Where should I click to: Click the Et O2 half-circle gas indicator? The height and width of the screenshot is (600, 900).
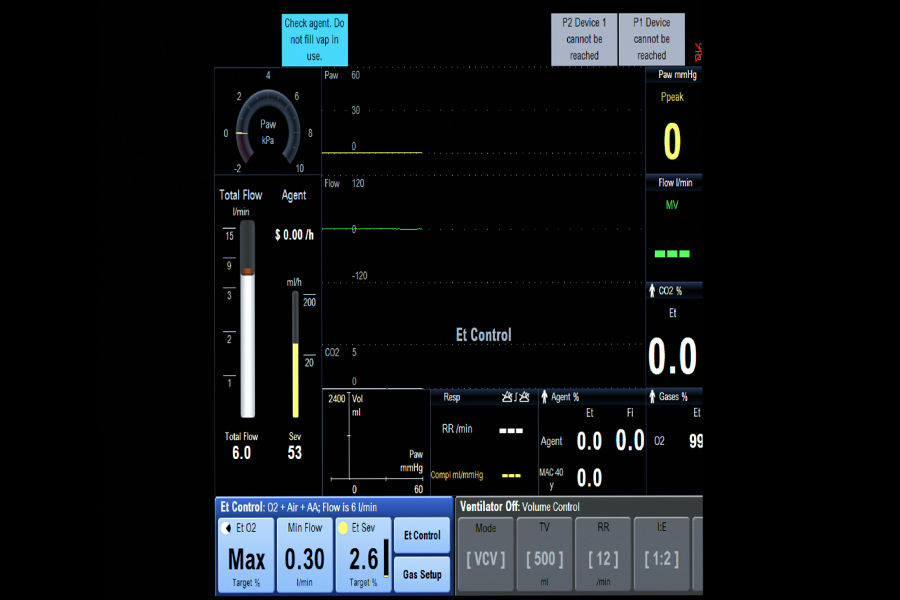(x=226, y=527)
